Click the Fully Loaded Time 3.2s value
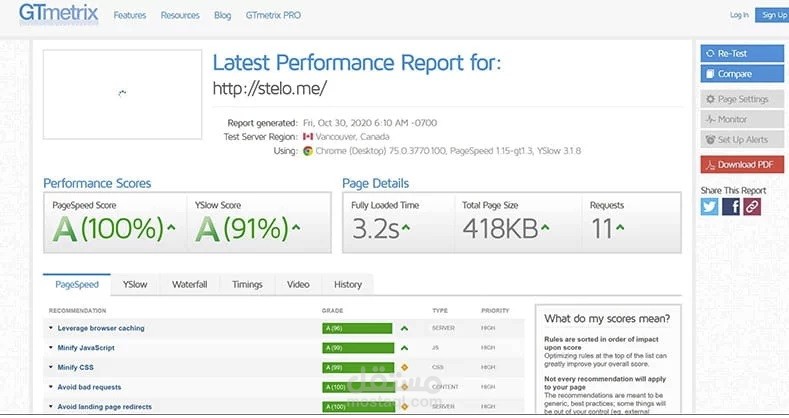Image resolution: width=789 pixels, height=418 pixels. [x=376, y=229]
